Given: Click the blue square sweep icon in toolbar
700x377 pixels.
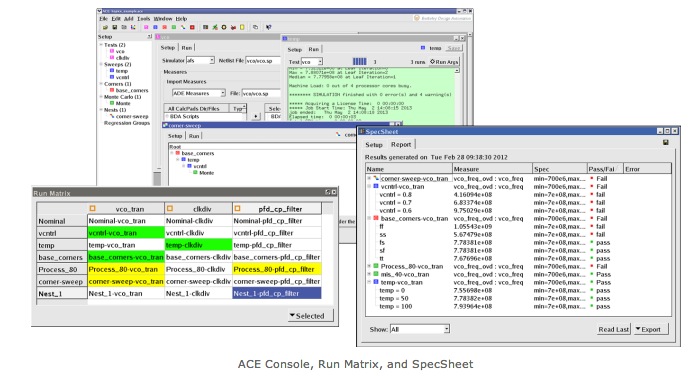Looking at the screenshot, I should pos(155,27).
